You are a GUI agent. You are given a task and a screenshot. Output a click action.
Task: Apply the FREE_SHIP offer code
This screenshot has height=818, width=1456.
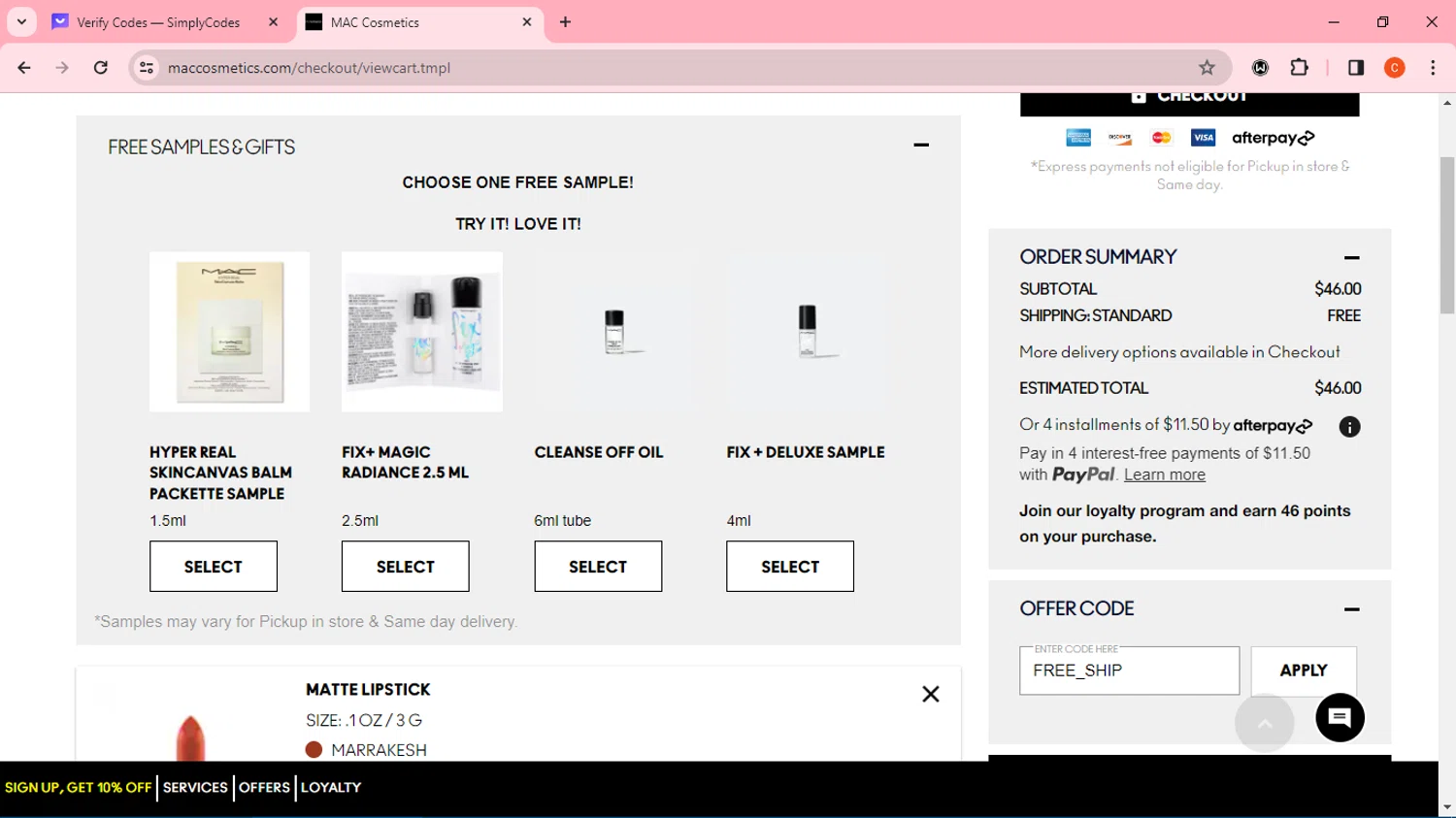point(1304,671)
